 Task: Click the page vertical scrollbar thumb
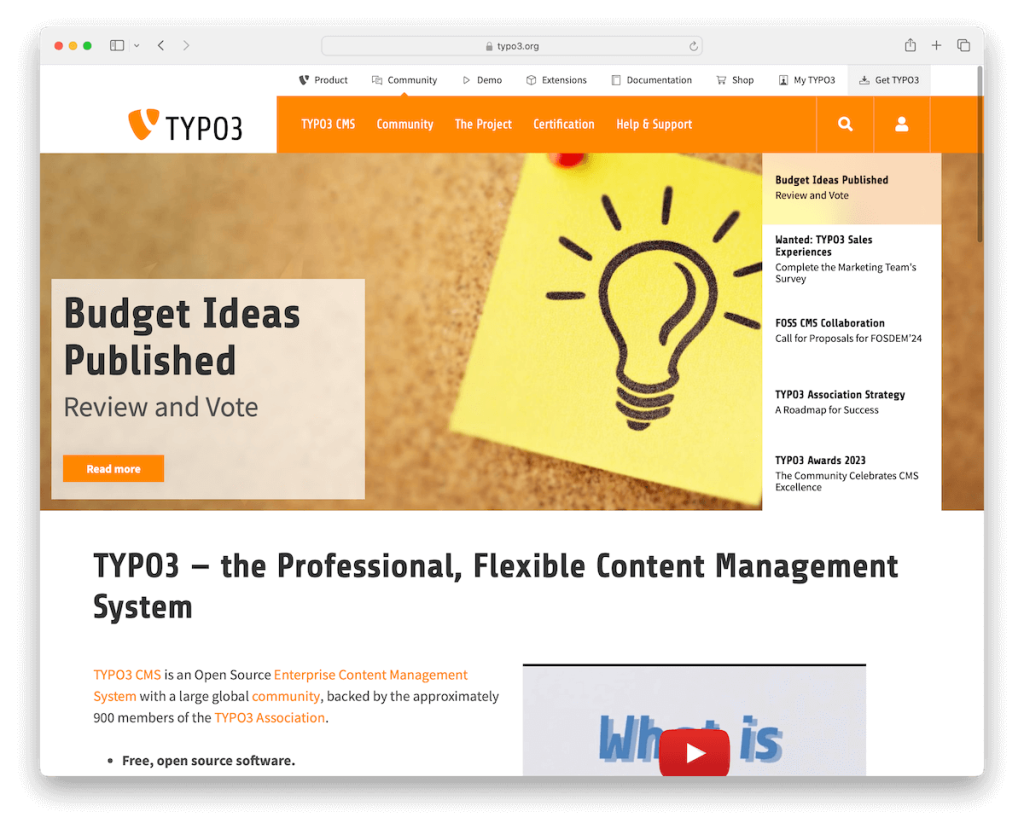point(980,154)
